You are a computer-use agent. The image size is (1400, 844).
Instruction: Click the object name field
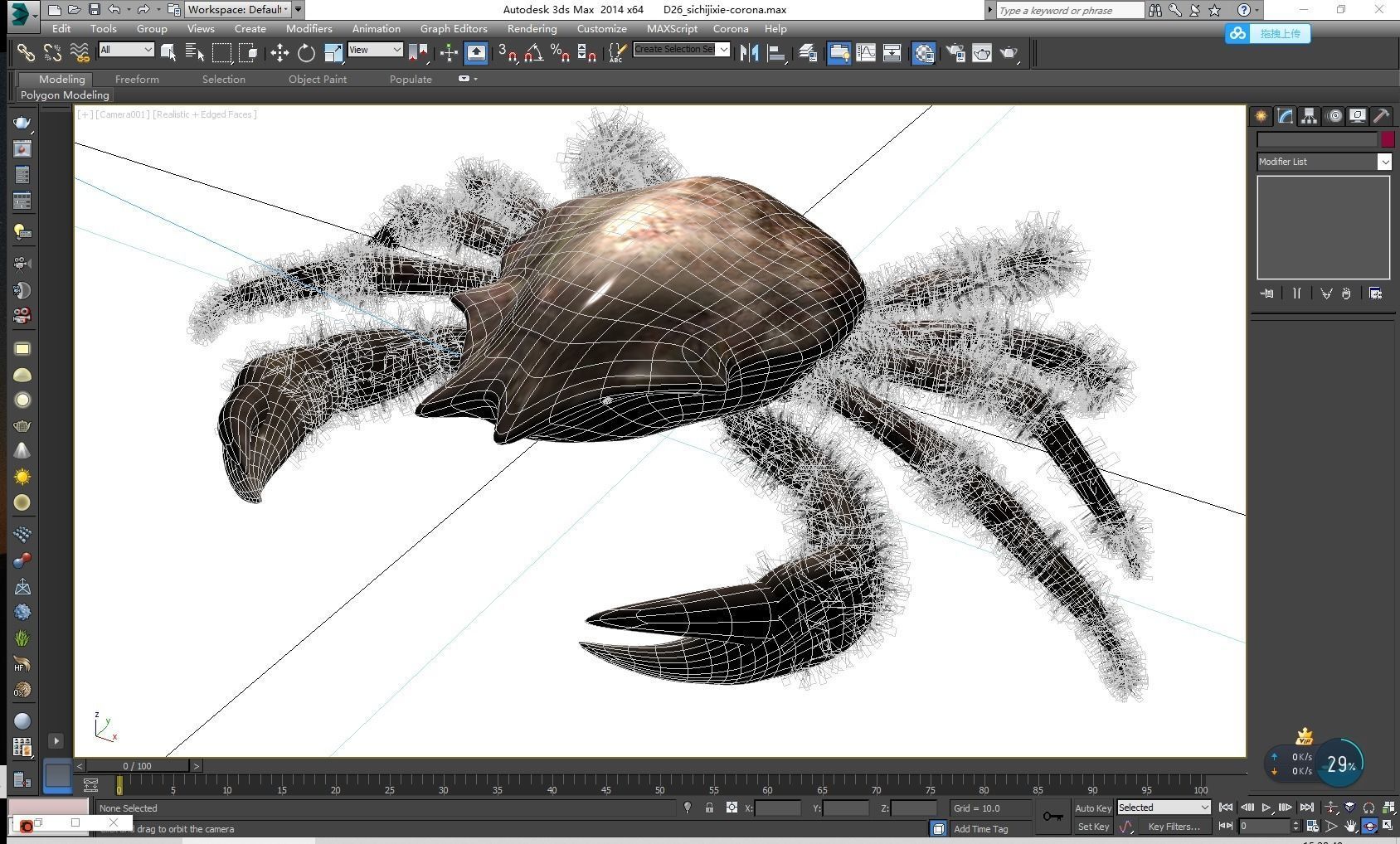1317,140
